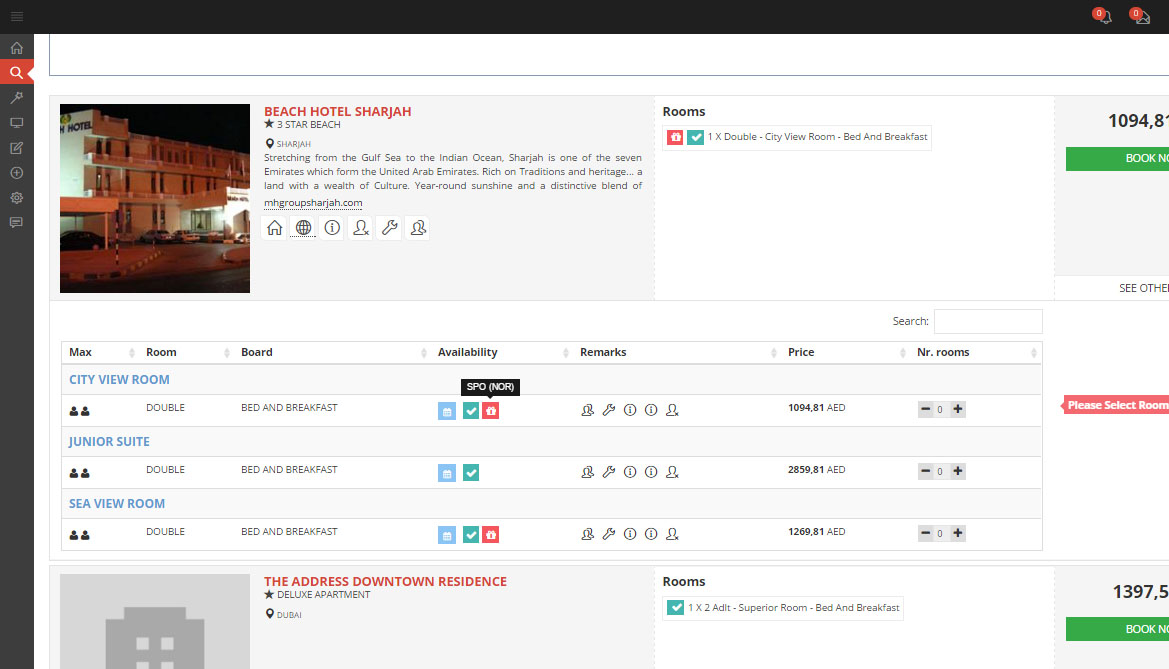Toggle green checkmark in City View Room row
The height and width of the screenshot is (669, 1169).
click(471, 411)
